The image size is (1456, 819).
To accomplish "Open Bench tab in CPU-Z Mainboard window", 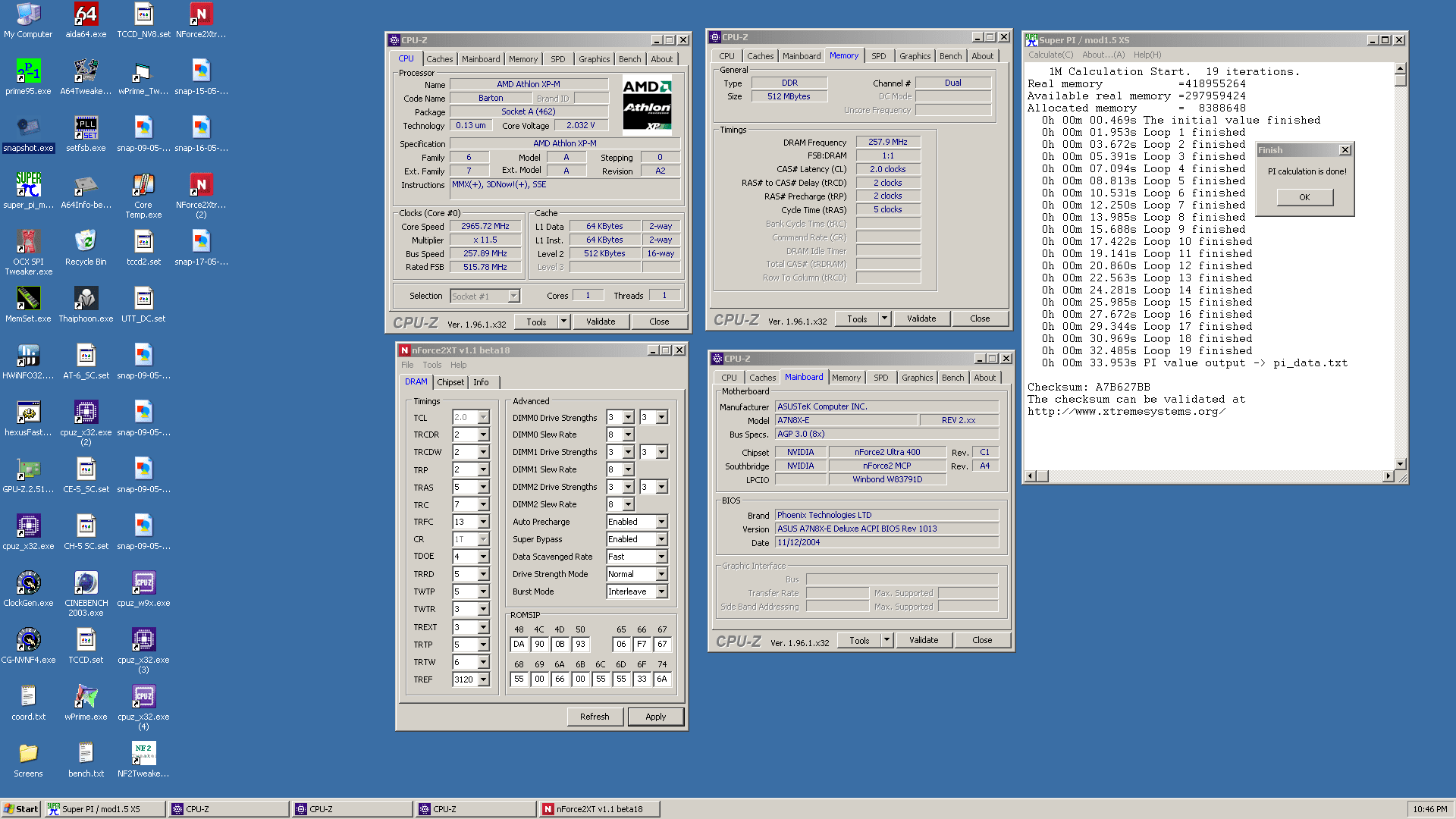I will 952,378.
